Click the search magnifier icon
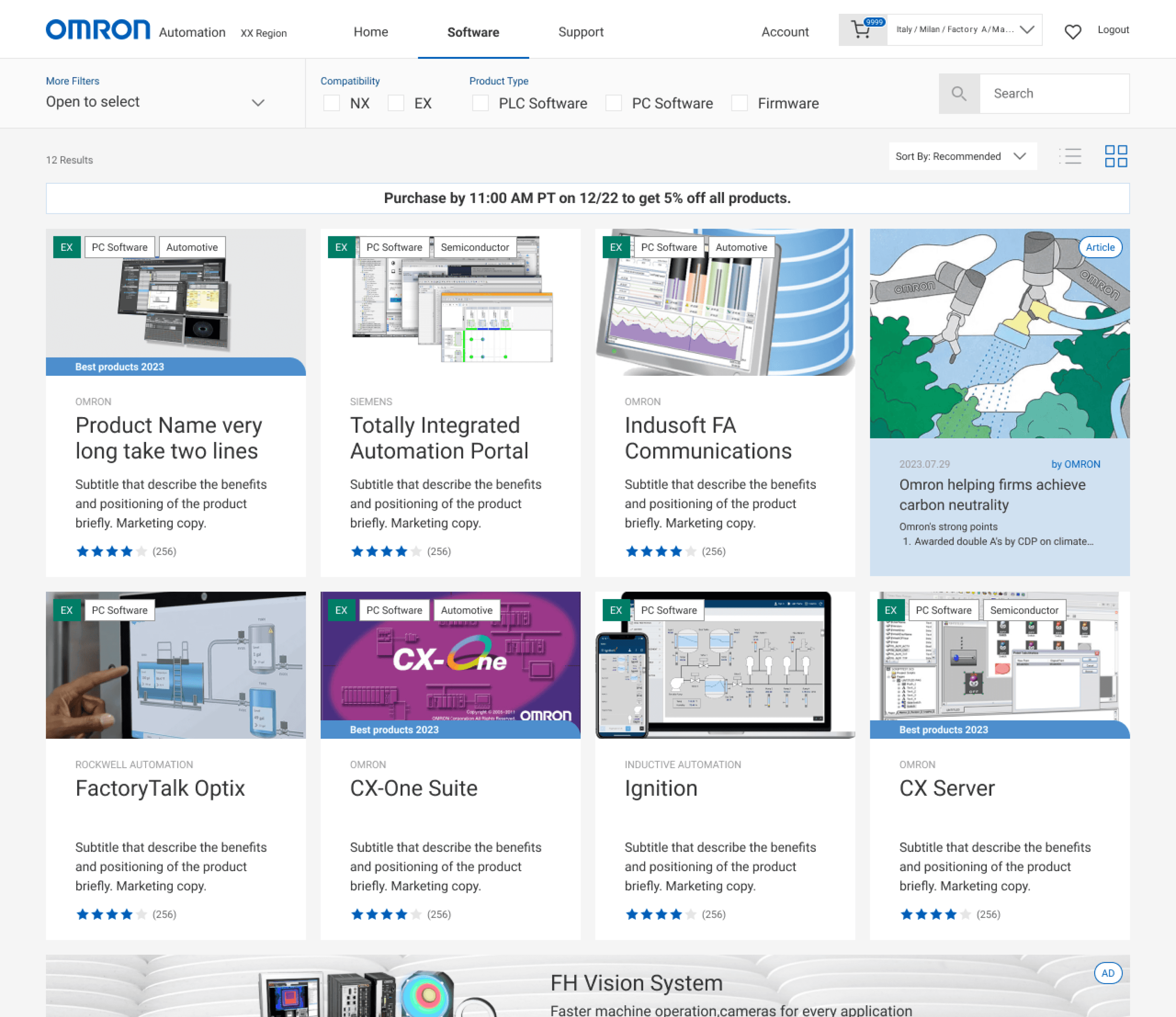Screen dimensions: 1176x1017 pos(958,94)
